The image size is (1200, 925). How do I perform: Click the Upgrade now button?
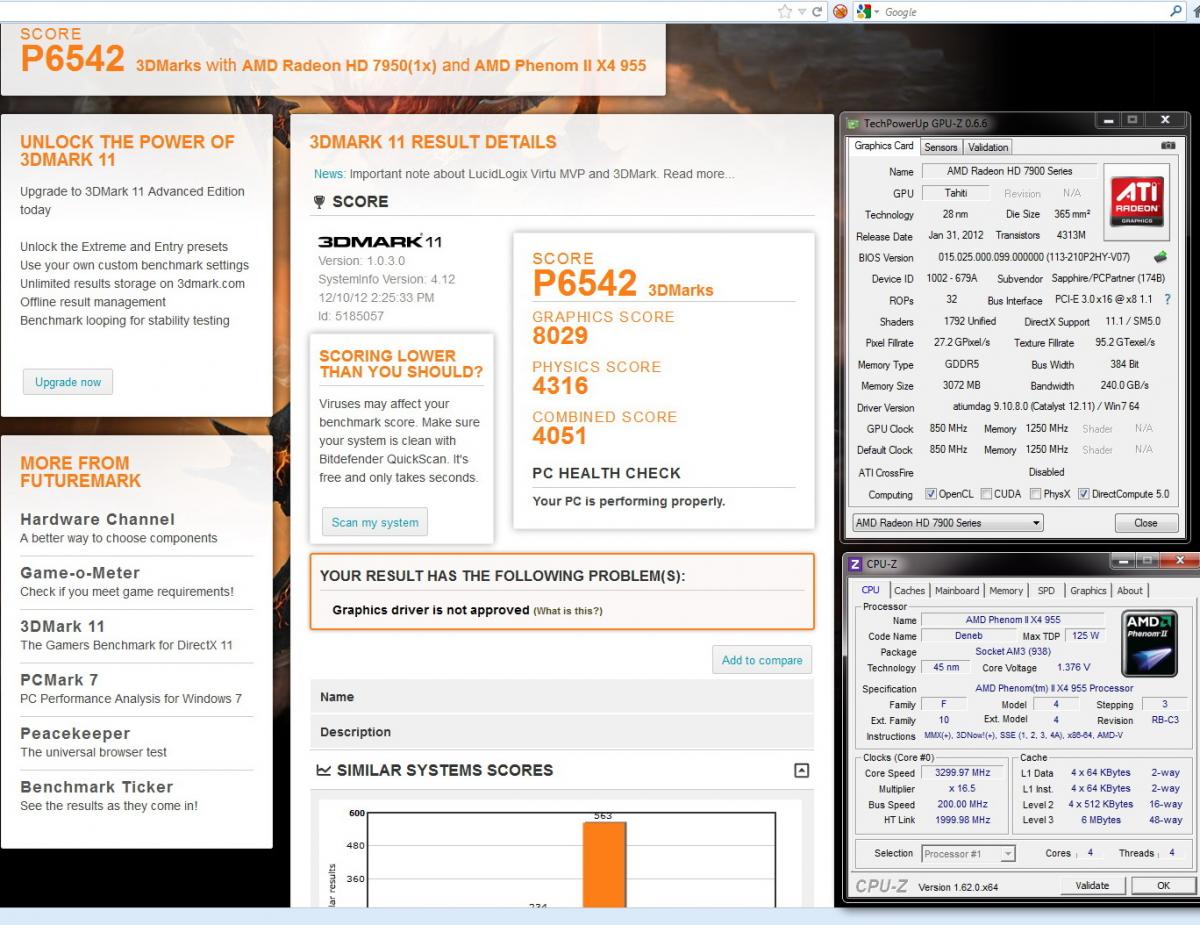click(x=68, y=382)
